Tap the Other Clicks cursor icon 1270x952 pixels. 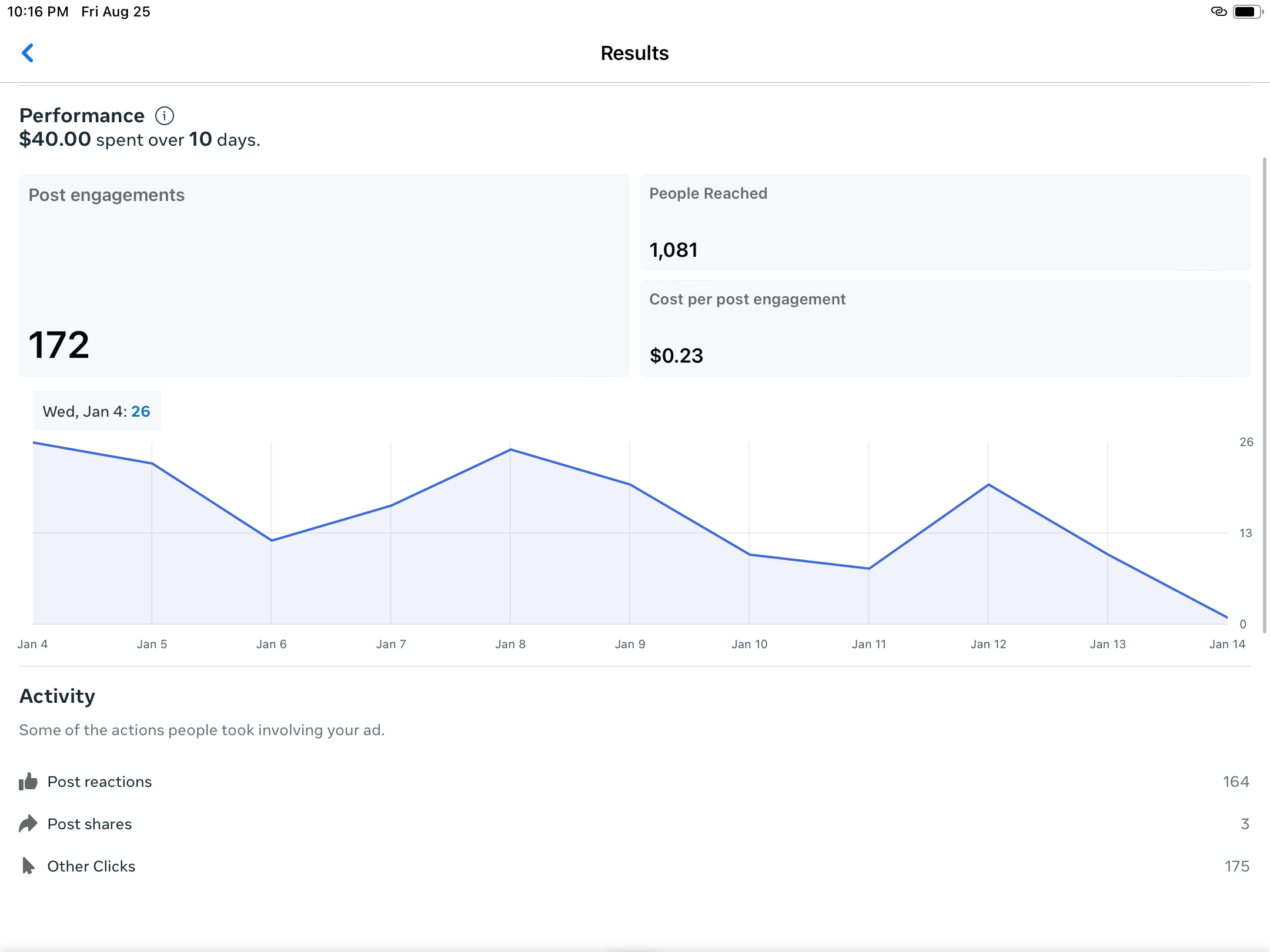coord(28,866)
